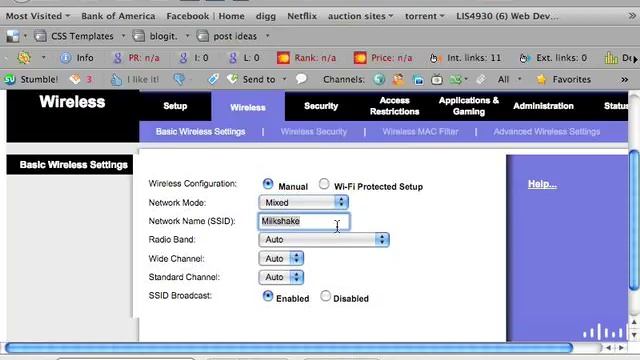Click the Help... link
The width and height of the screenshot is (640, 360).
[x=542, y=184]
